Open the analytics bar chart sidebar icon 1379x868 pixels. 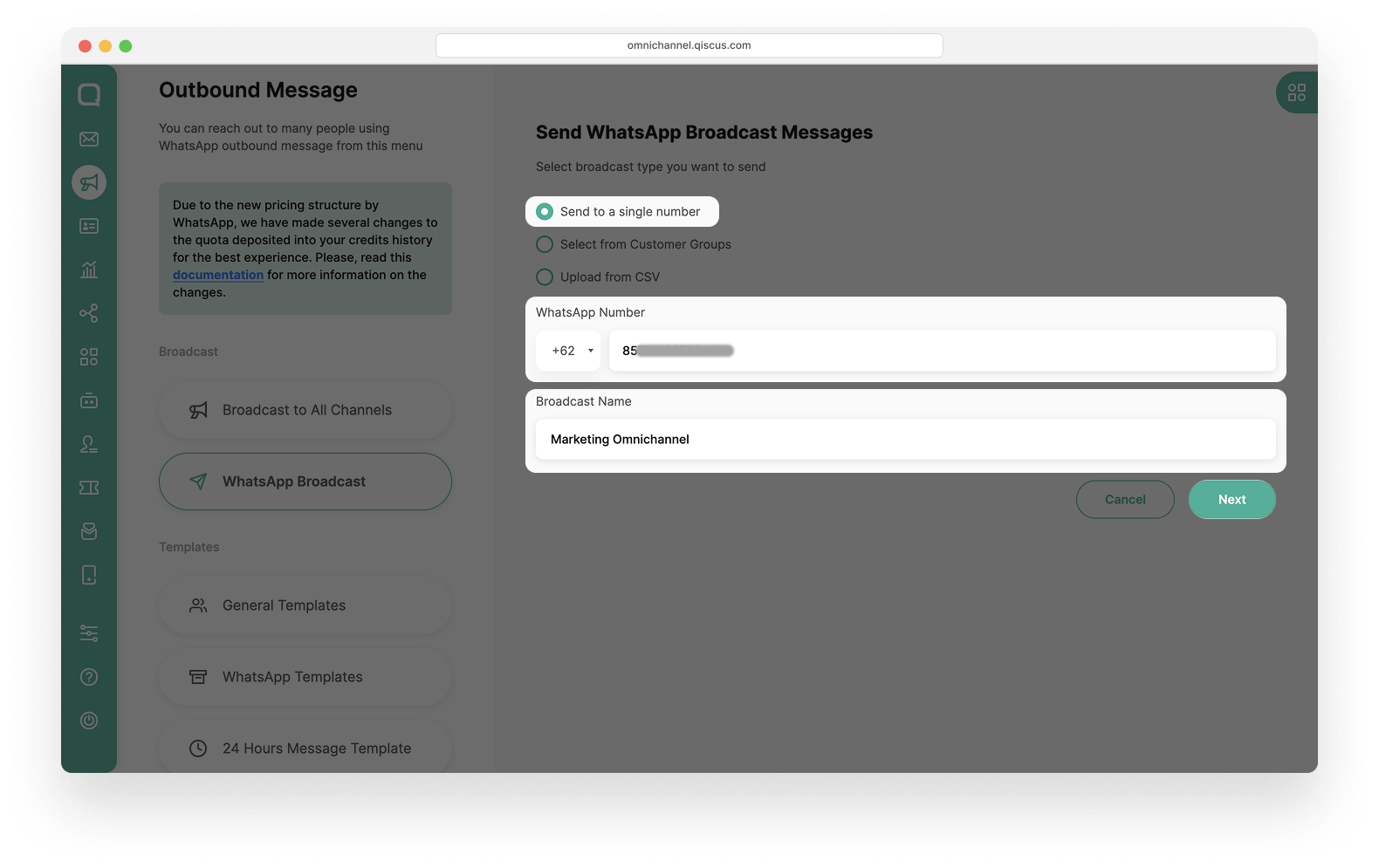(x=89, y=270)
